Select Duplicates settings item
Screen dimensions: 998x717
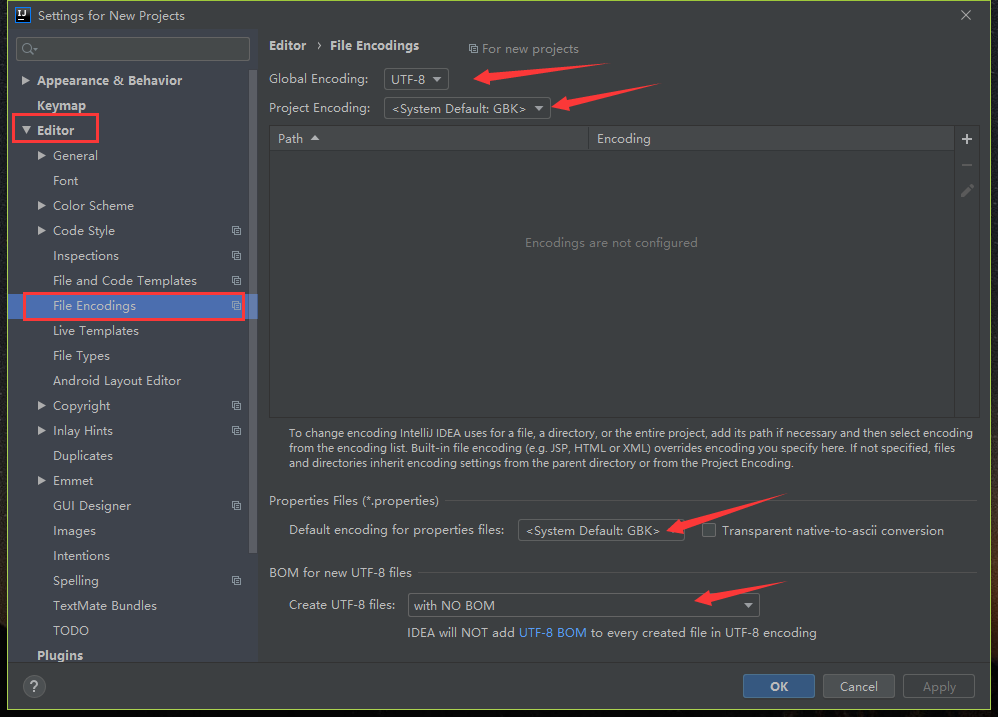click(83, 456)
